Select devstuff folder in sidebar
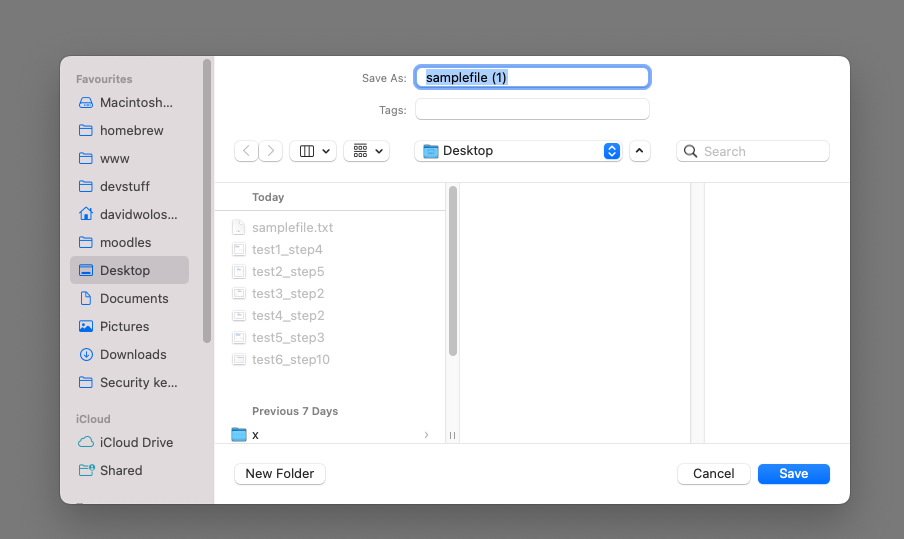904x539 pixels. 129,186
